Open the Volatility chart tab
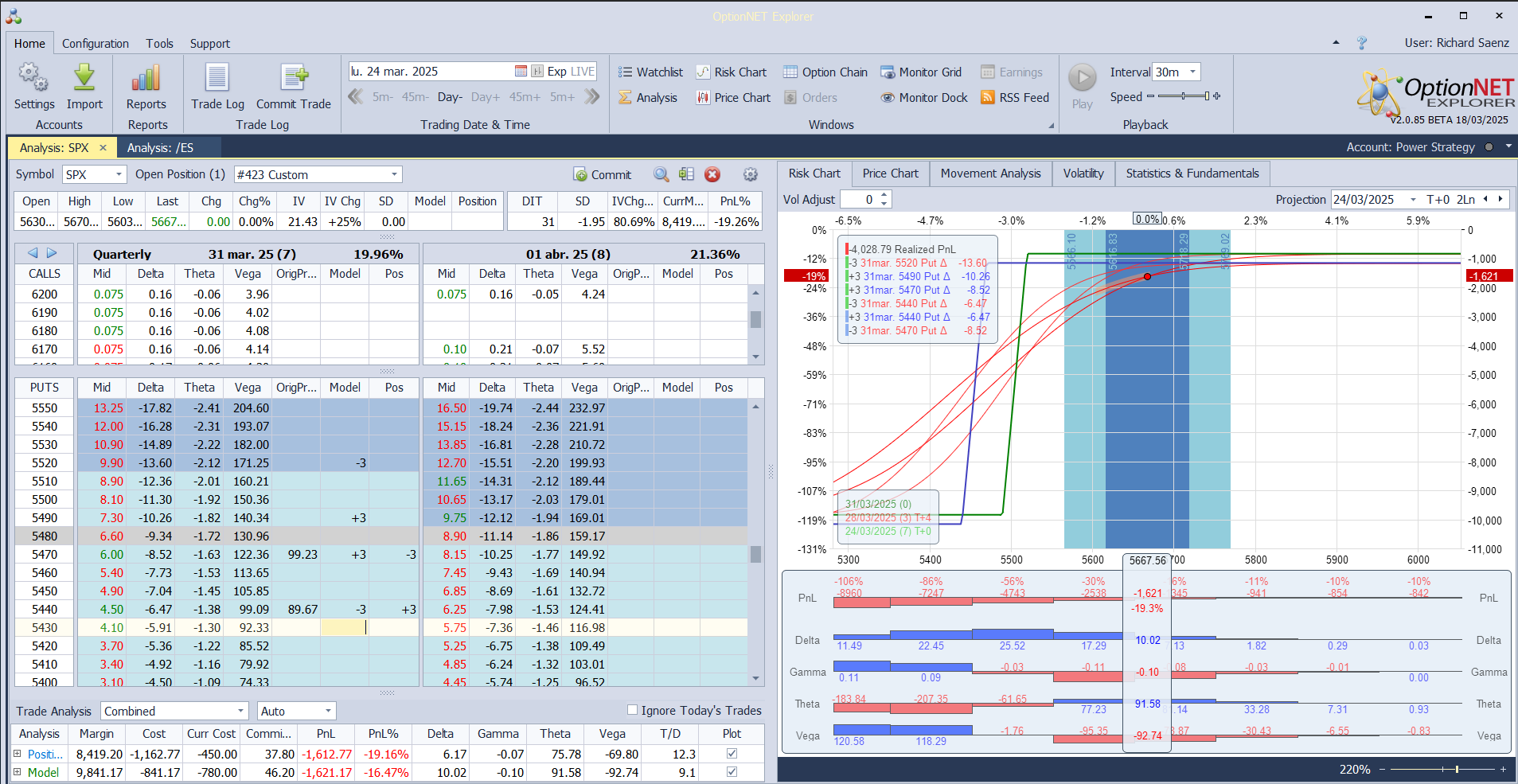Screen dimensions: 1518x784 1083,174
